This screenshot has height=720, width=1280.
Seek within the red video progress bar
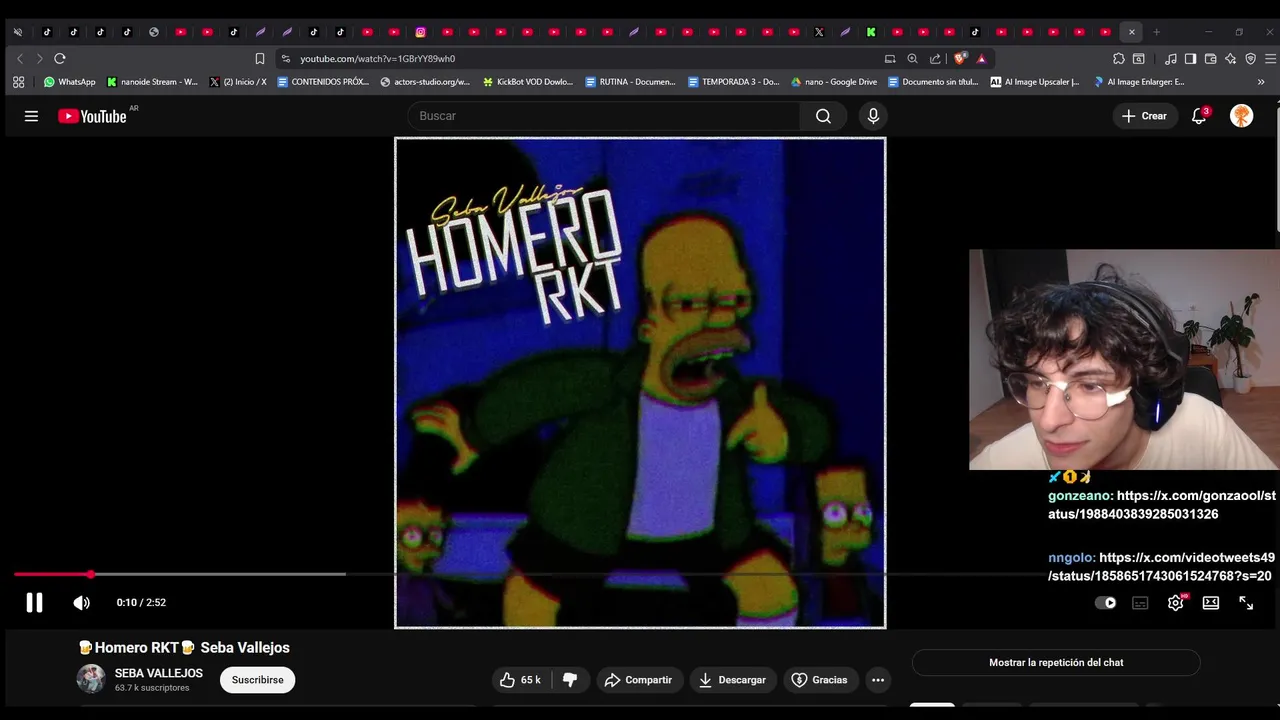tap(52, 574)
